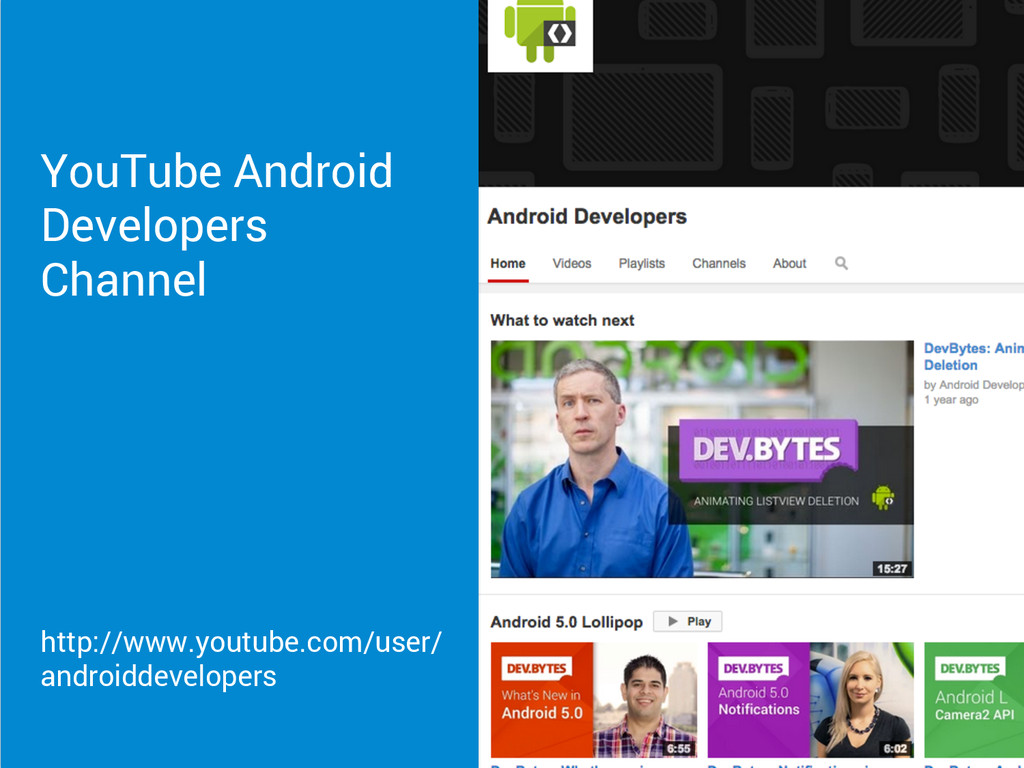Click the 15:27 duration badge
Viewport: 1024px width, 768px height.
click(892, 569)
